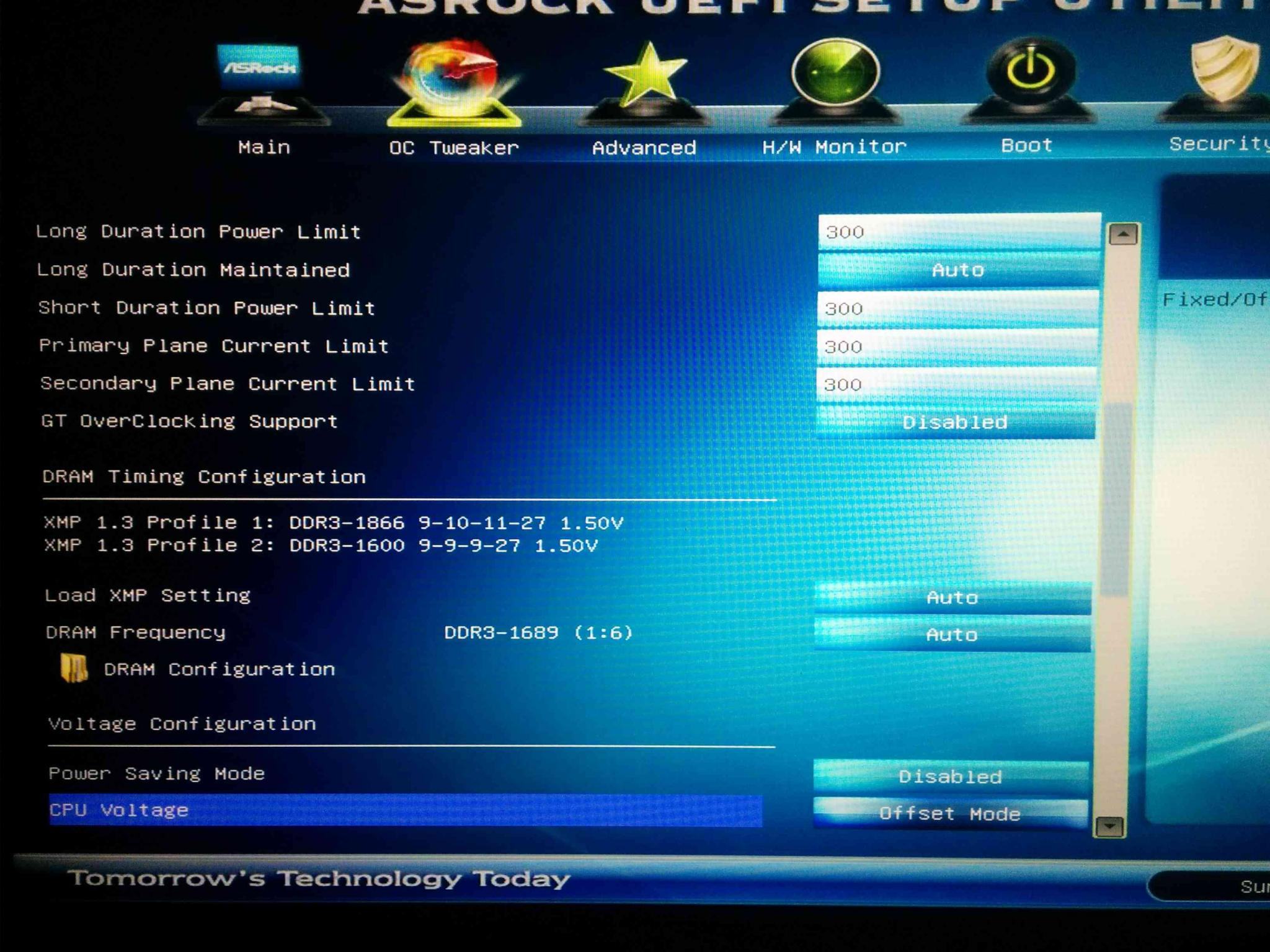Open the DRAM Frequency Auto dropdown
The width and height of the screenshot is (1270, 952).
pos(952,634)
